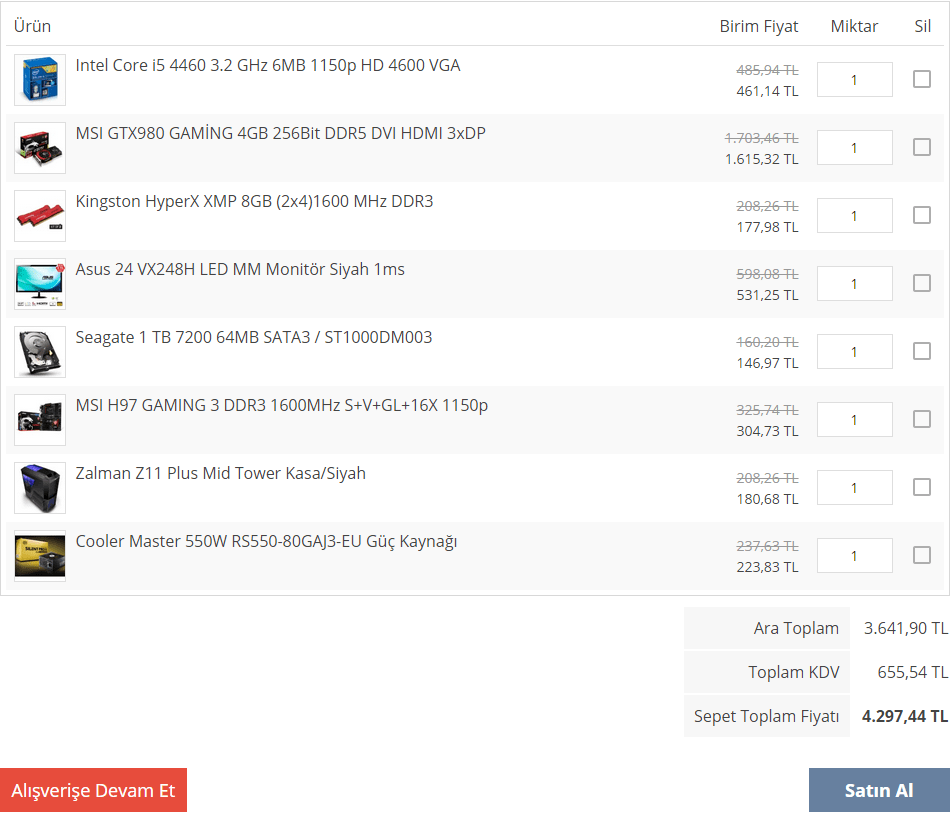
Task: Click the Ürün column header
Action: [x=32, y=26]
